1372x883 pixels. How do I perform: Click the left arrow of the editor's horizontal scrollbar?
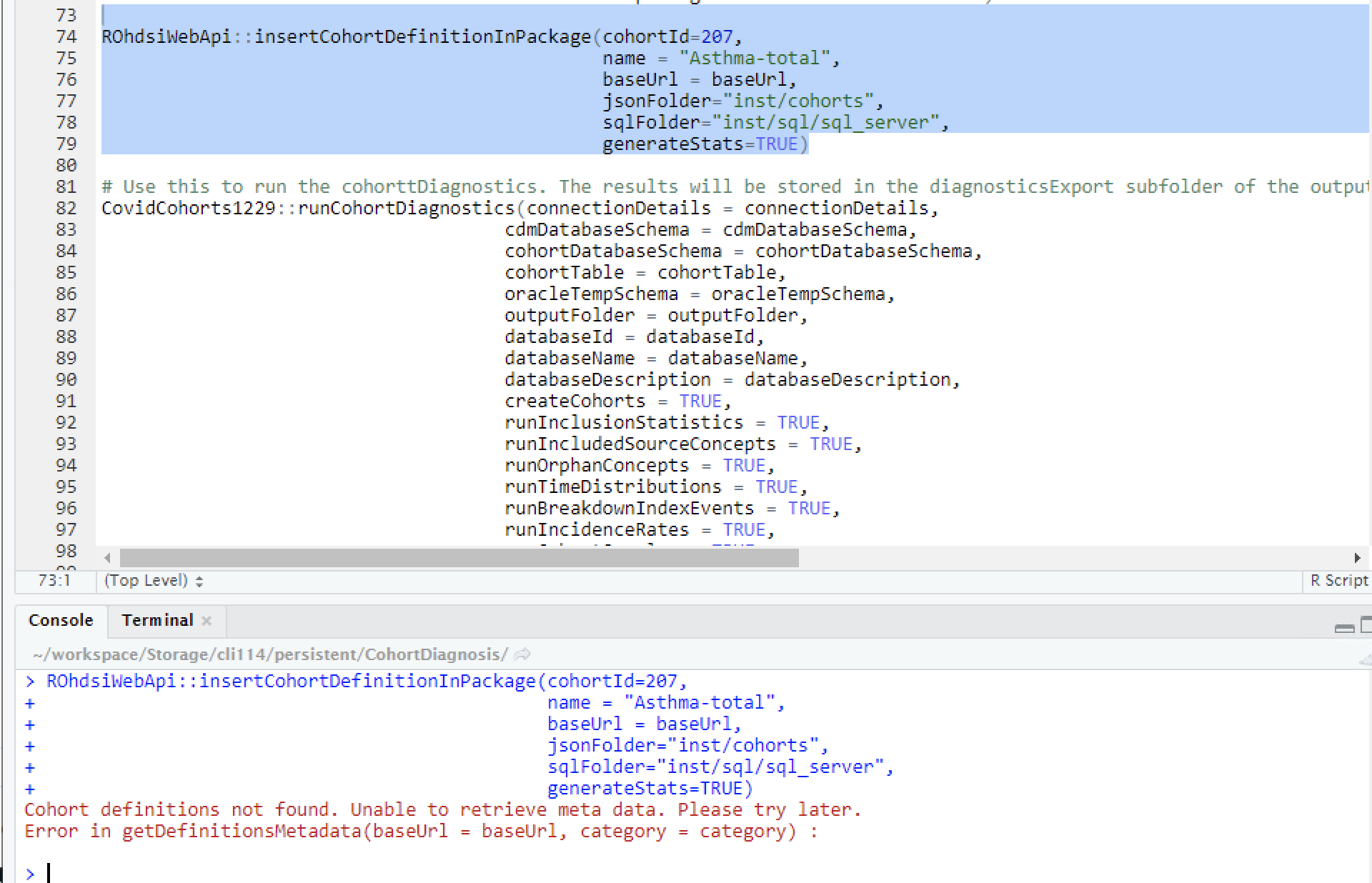(x=106, y=559)
